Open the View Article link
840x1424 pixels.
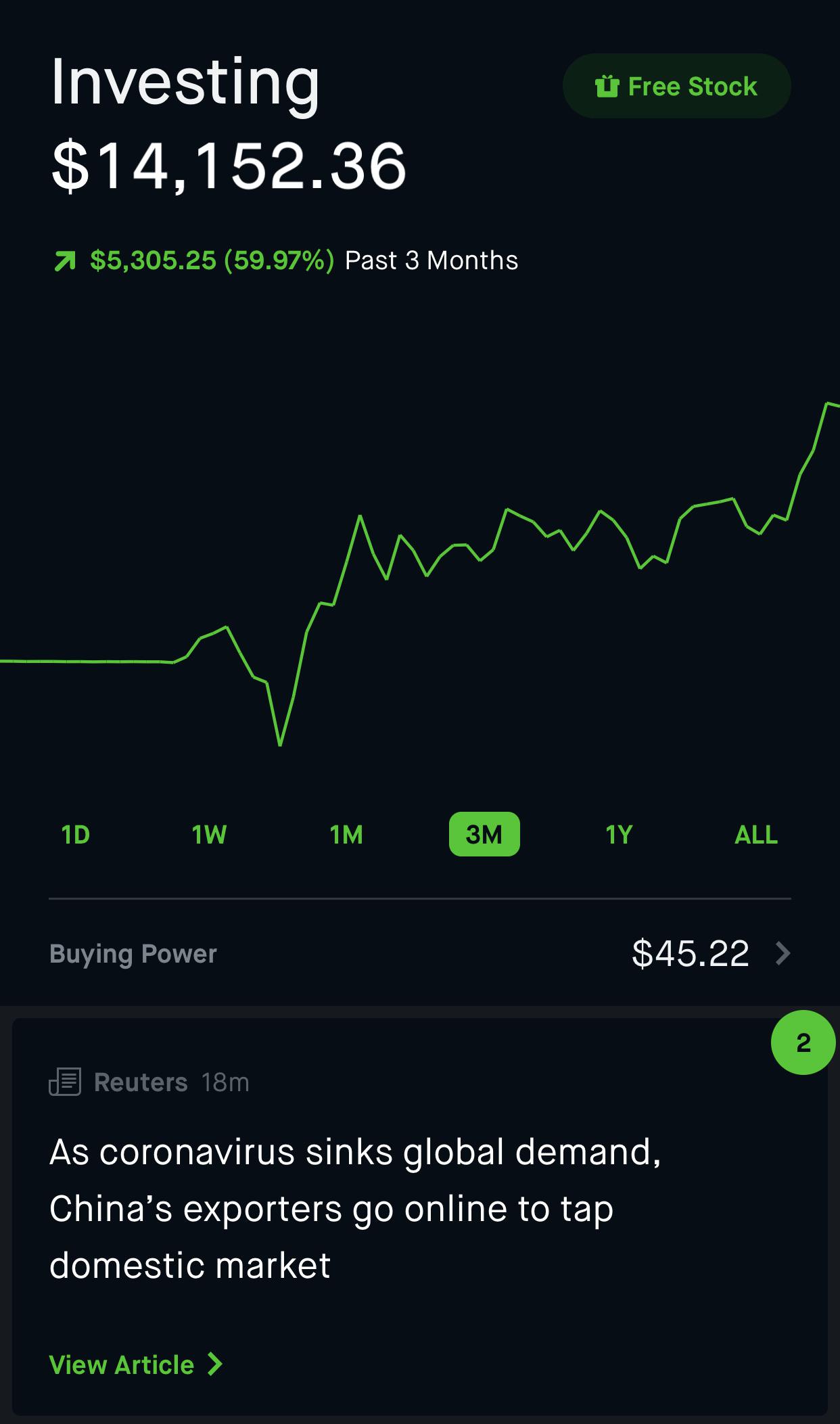122,1364
